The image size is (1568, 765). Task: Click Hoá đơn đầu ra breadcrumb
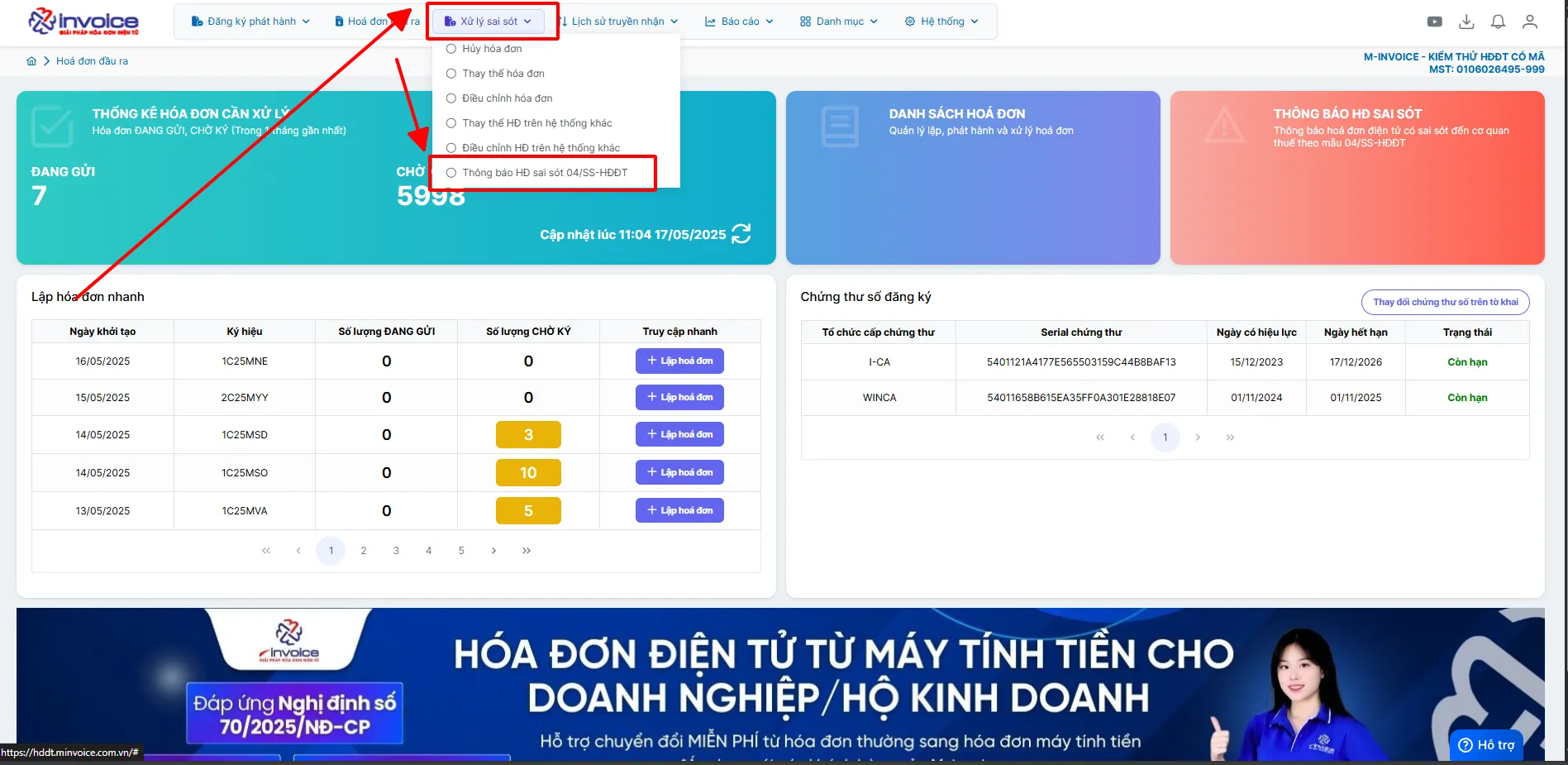coord(92,61)
